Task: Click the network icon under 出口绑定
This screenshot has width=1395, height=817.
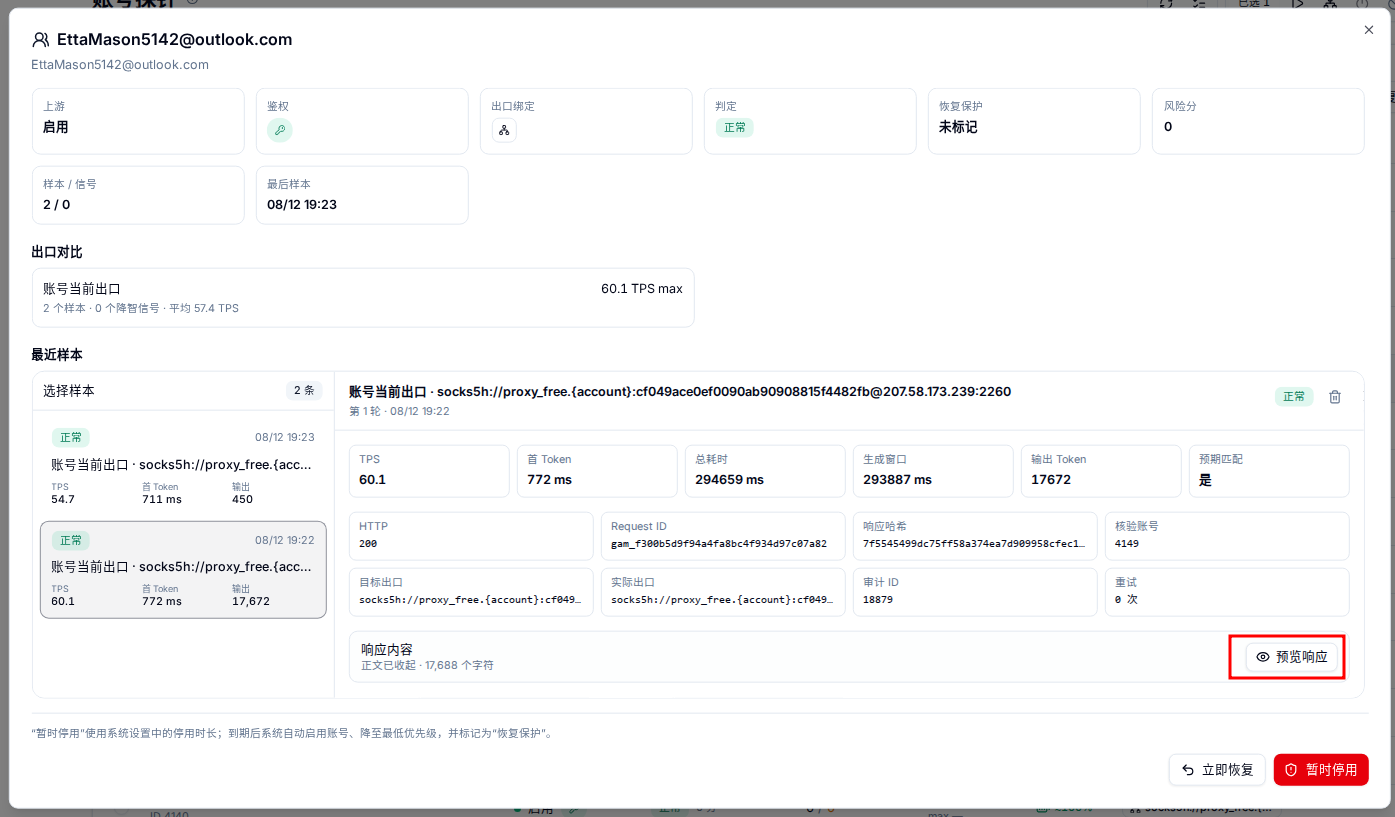Action: tap(504, 130)
